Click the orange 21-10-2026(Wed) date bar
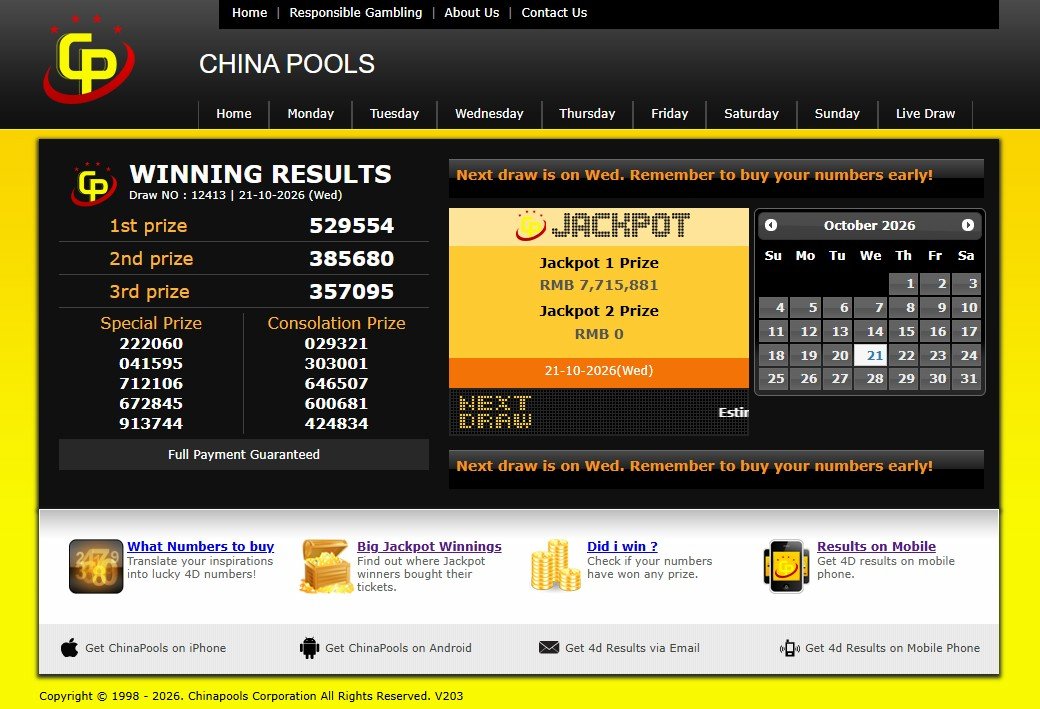Image resolution: width=1040 pixels, height=709 pixels. (599, 371)
